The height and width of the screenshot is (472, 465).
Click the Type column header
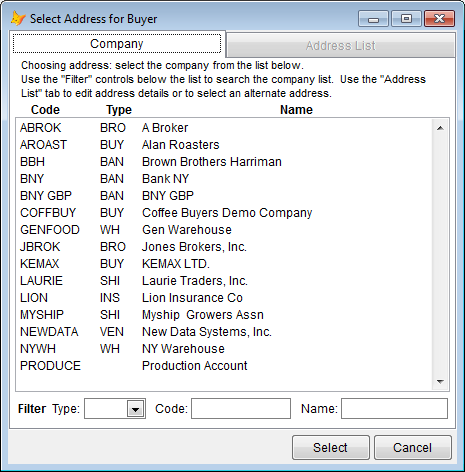click(x=119, y=110)
